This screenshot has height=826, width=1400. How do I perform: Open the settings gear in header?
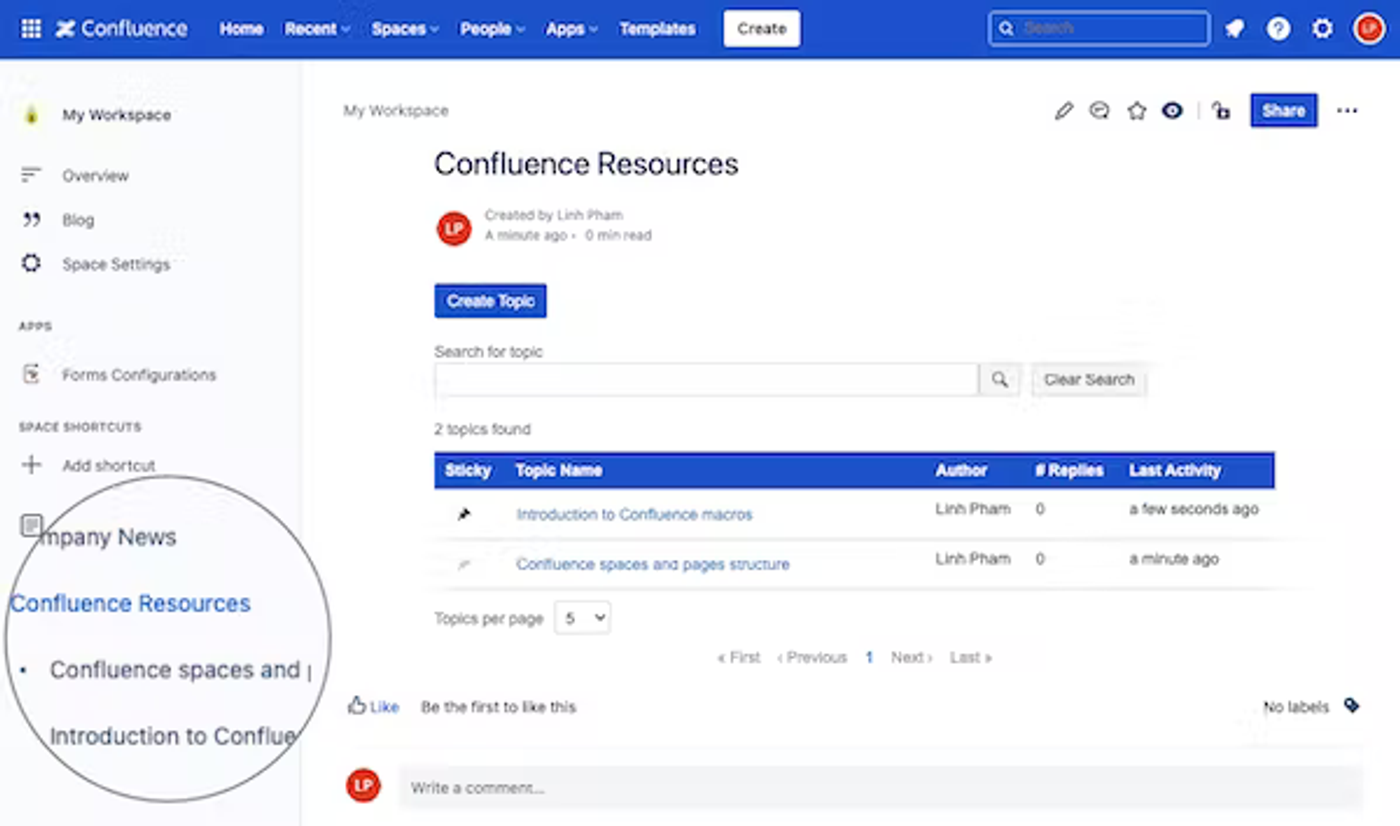tap(1323, 29)
